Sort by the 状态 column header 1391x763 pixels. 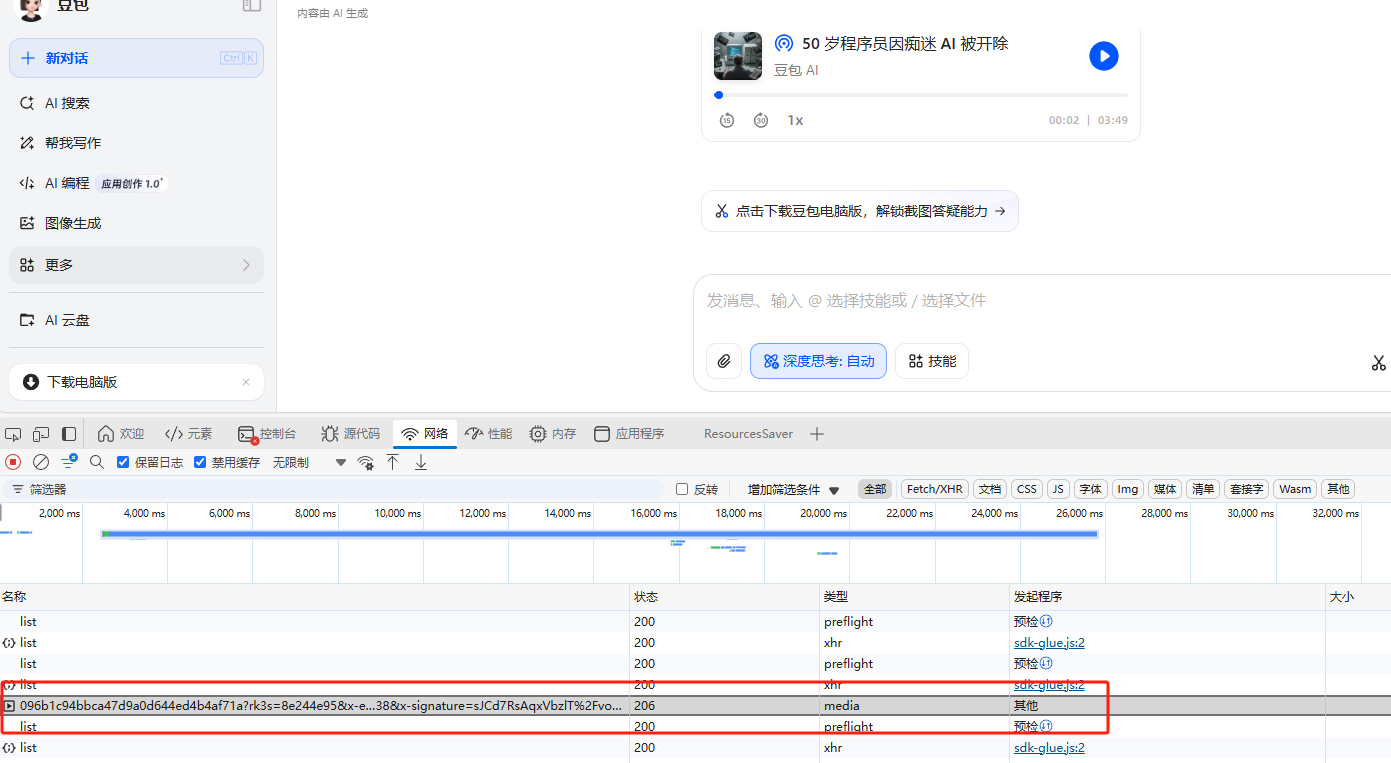(725, 596)
